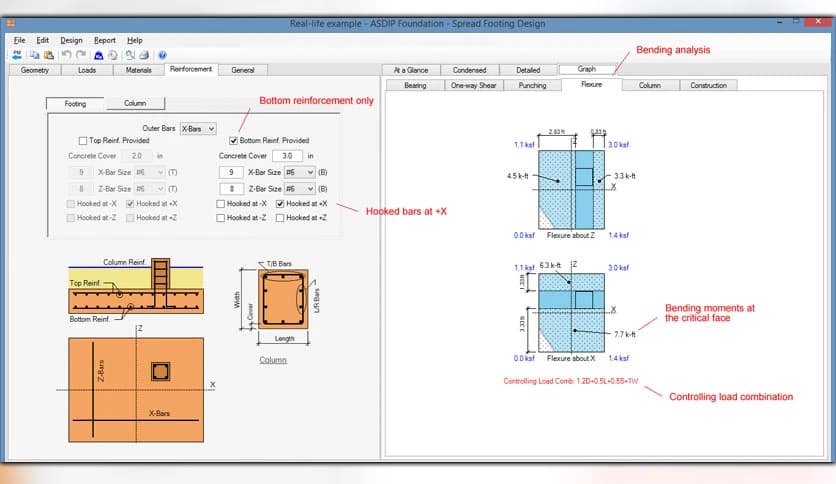Viewport: 836px width, 484px height.
Task: Click the top Concrete Cover 2.0 field
Action: [137, 156]
